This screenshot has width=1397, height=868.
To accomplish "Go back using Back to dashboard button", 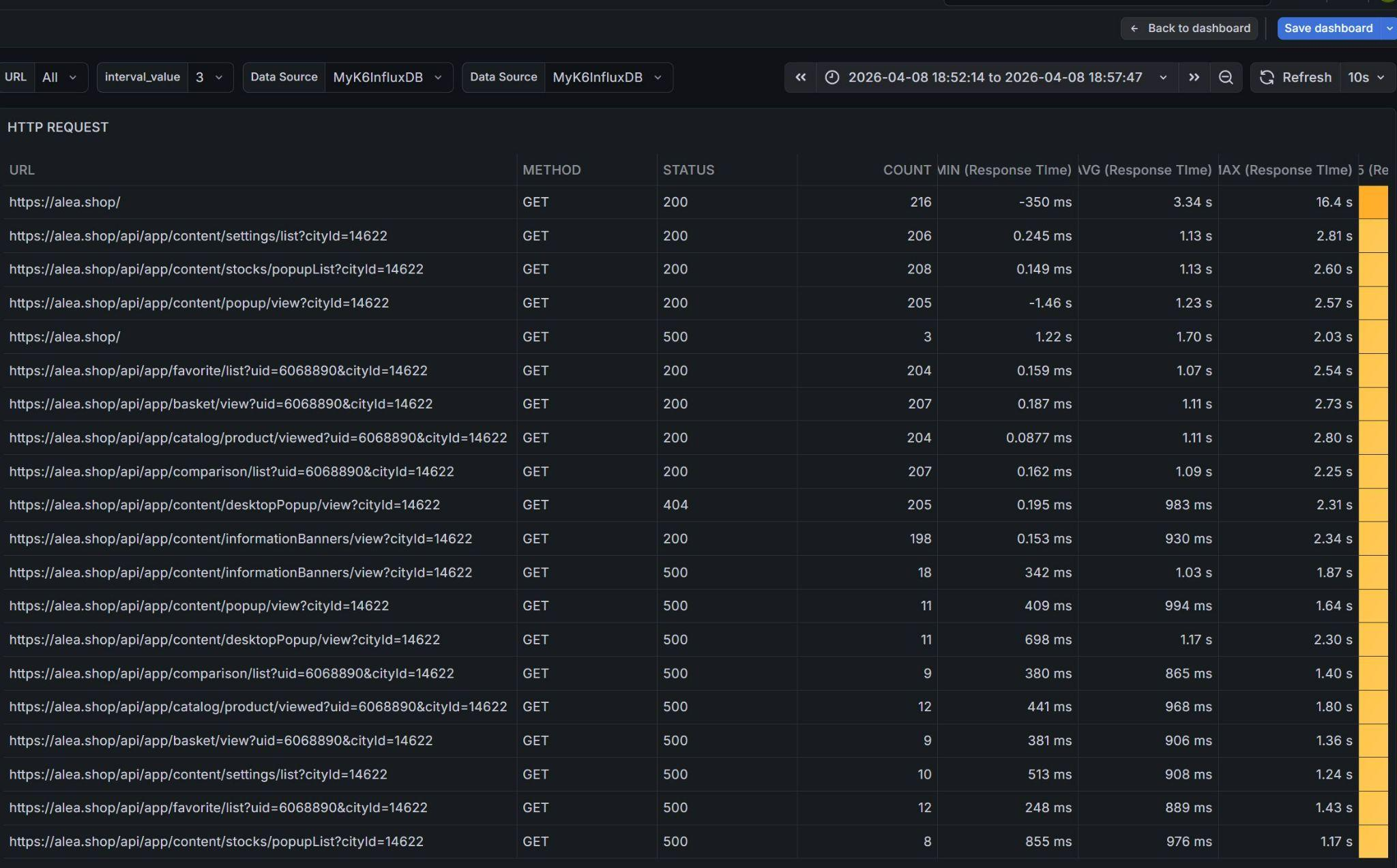I will 1189,28.
